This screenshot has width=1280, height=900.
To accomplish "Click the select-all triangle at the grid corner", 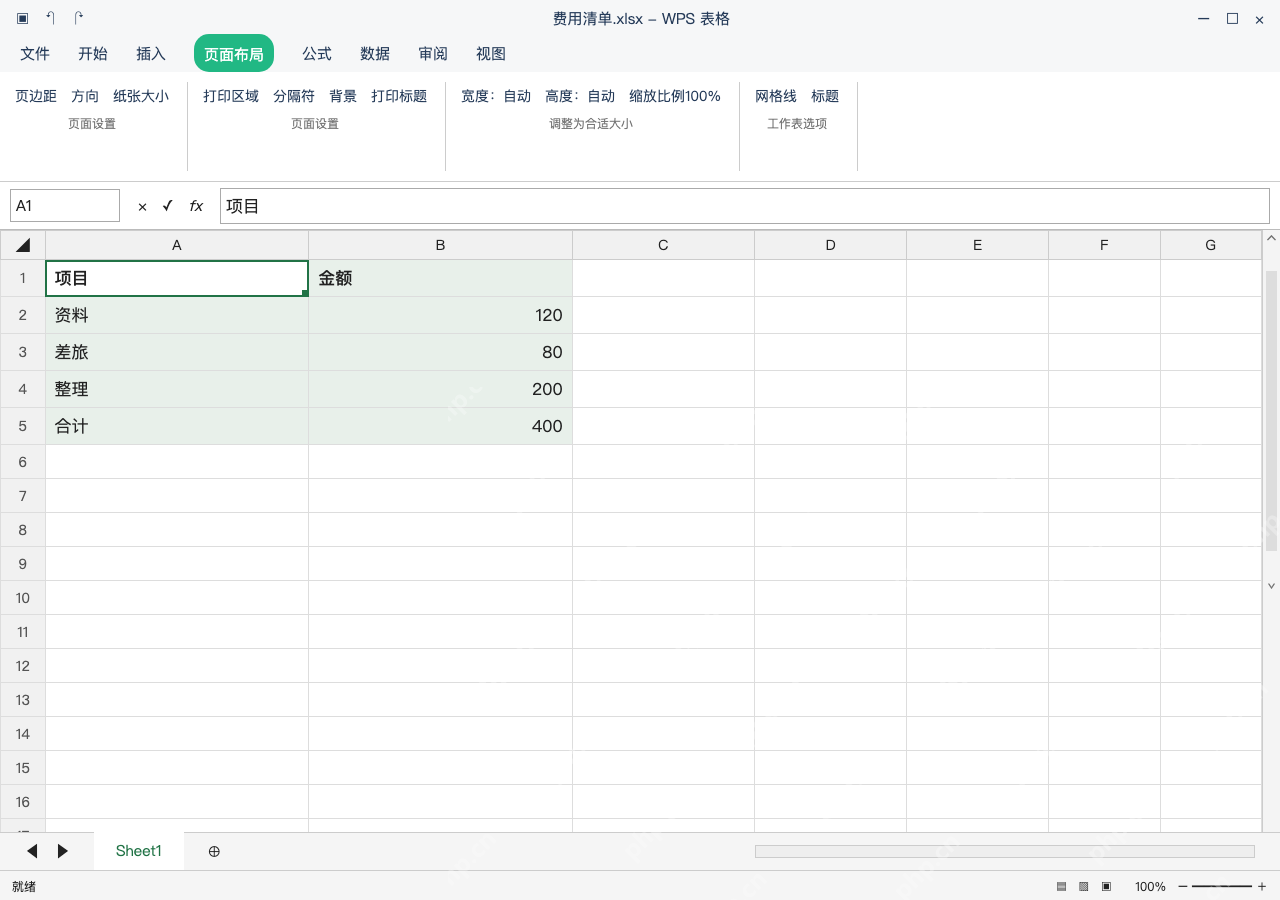I will pos(23,245).
